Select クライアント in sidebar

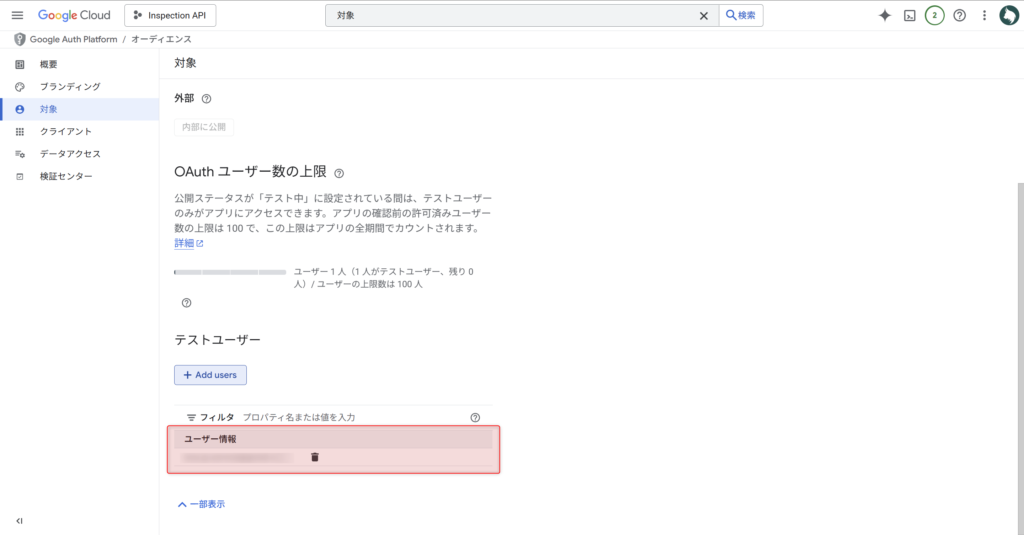point(65,131)
